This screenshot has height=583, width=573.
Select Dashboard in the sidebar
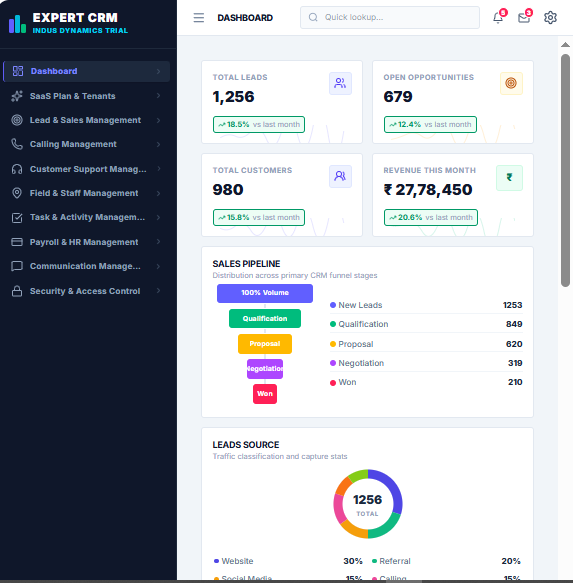(86, 71)
